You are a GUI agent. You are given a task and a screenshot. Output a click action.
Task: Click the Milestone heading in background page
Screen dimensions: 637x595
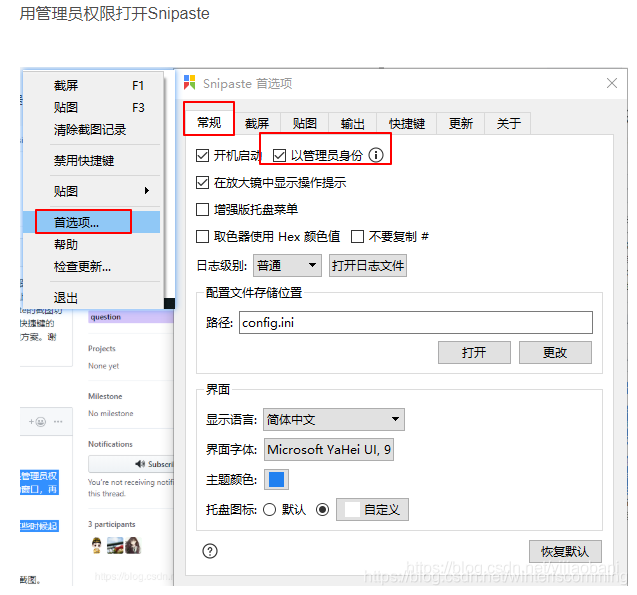(105, 396)
